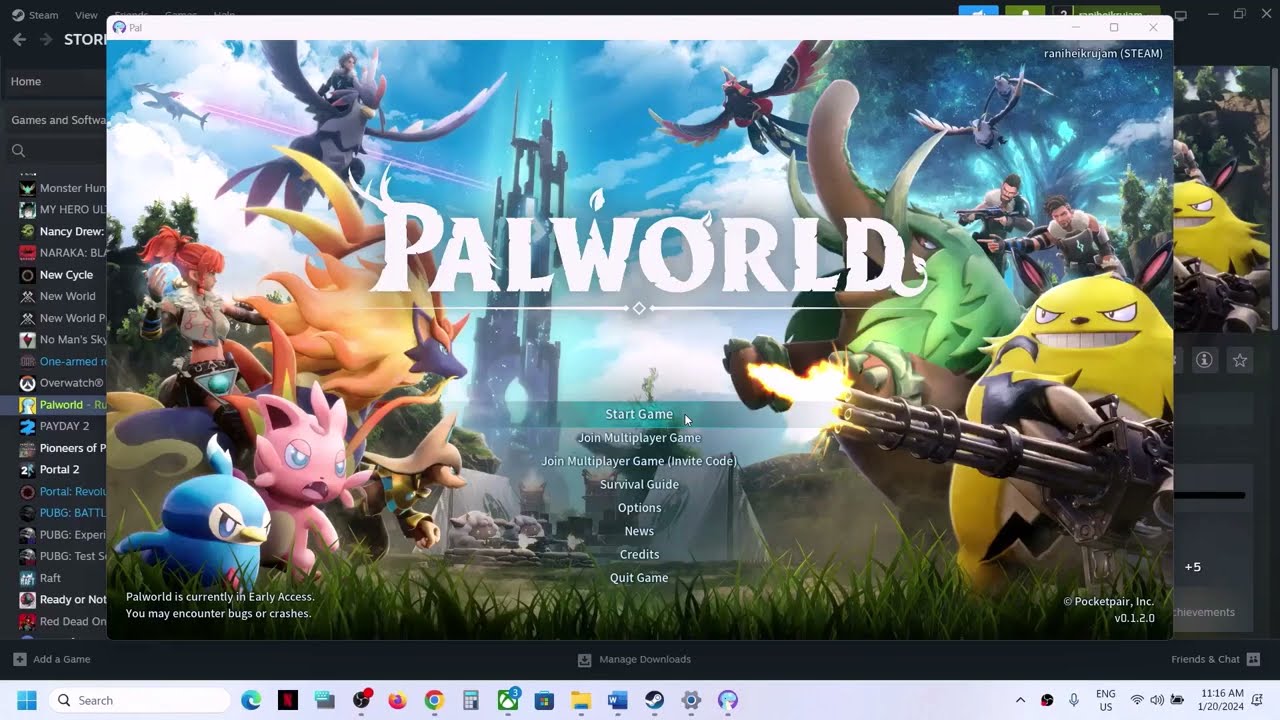The image size is (1280, 720).
Task: Click Add a Game in Steam
Action: [x=51, y=659]
